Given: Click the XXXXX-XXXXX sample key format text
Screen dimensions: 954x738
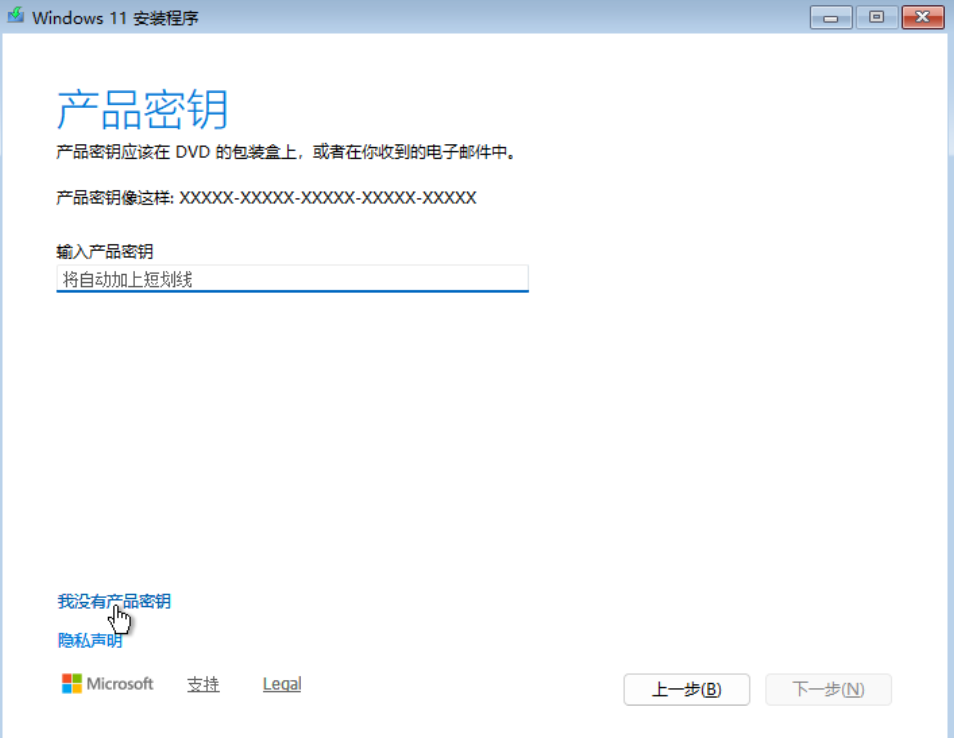Looking at the screenshot, I should [x=327, y=198].
